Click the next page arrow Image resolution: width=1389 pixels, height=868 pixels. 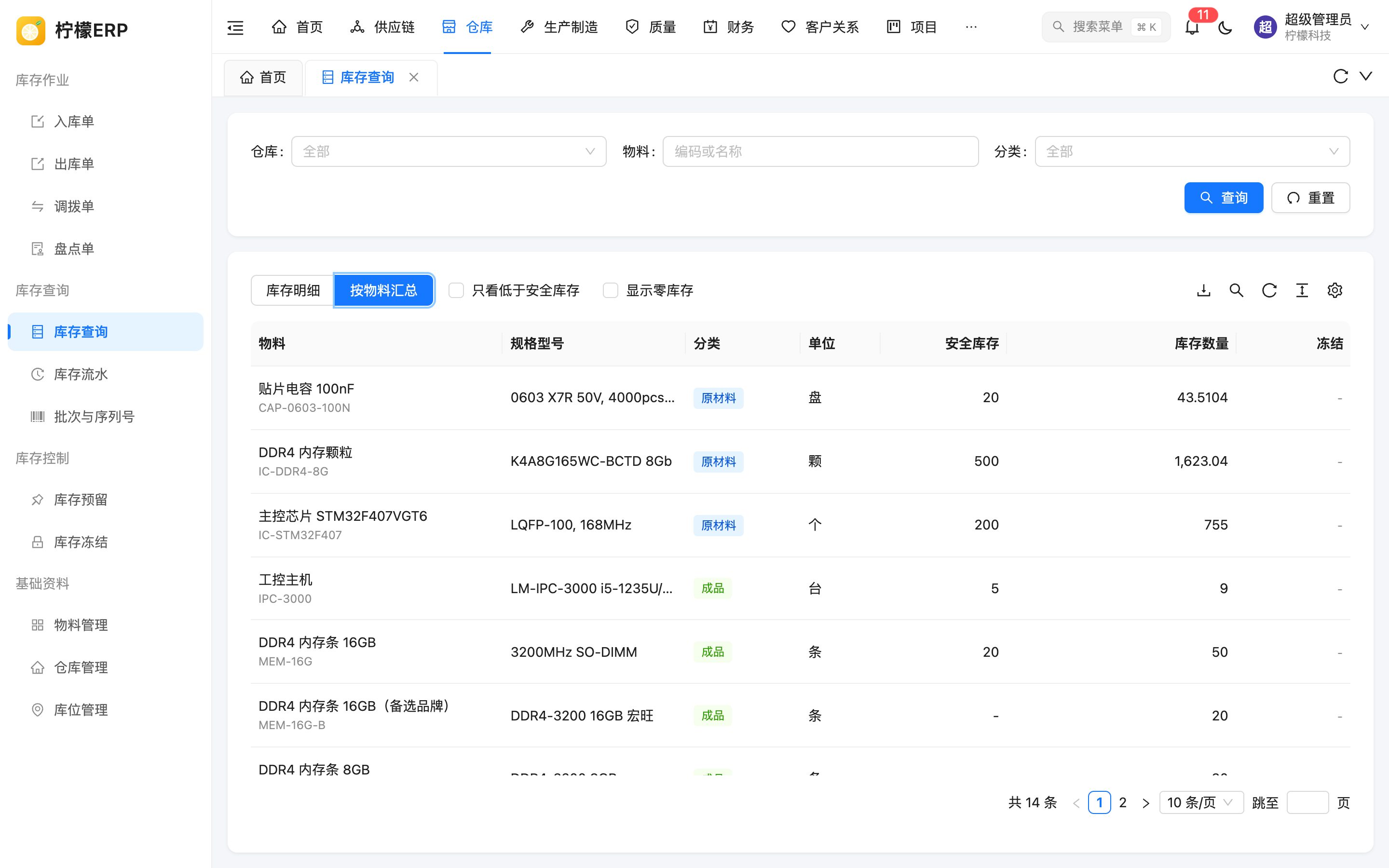click(1145, 802)
